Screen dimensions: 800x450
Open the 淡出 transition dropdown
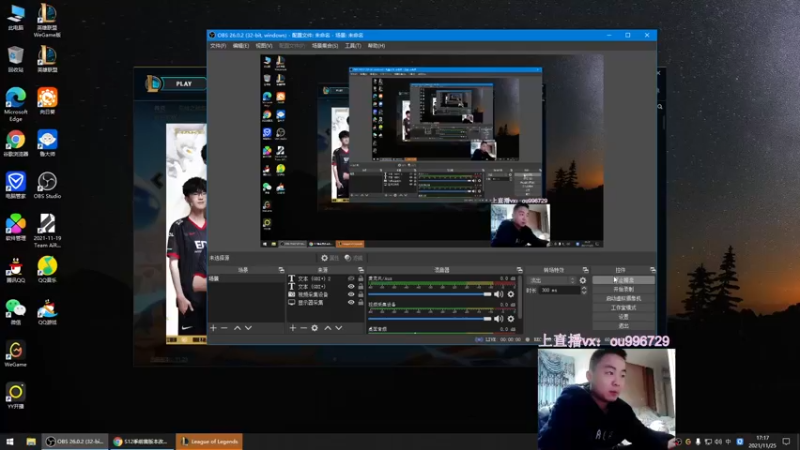[x=552, y=280]
